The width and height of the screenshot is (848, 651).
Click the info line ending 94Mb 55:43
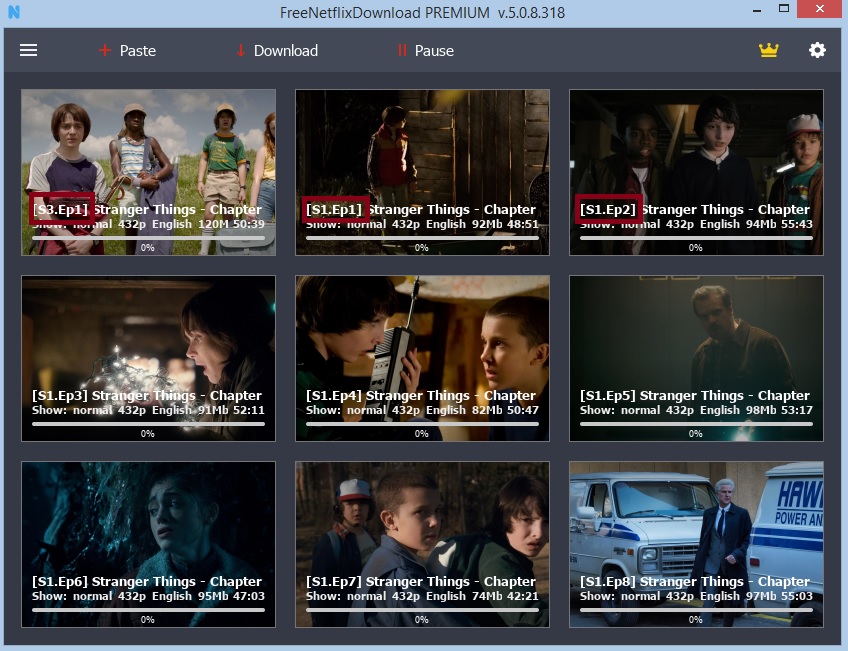697,224
